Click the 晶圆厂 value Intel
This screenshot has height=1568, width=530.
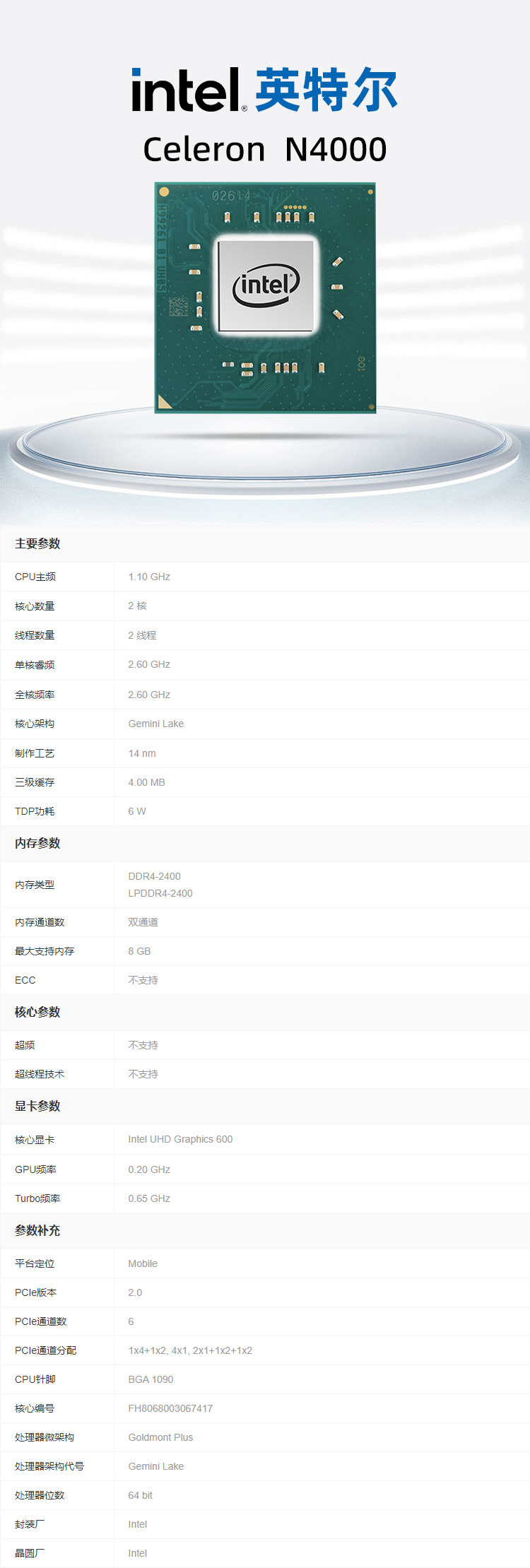(138, 1553)
